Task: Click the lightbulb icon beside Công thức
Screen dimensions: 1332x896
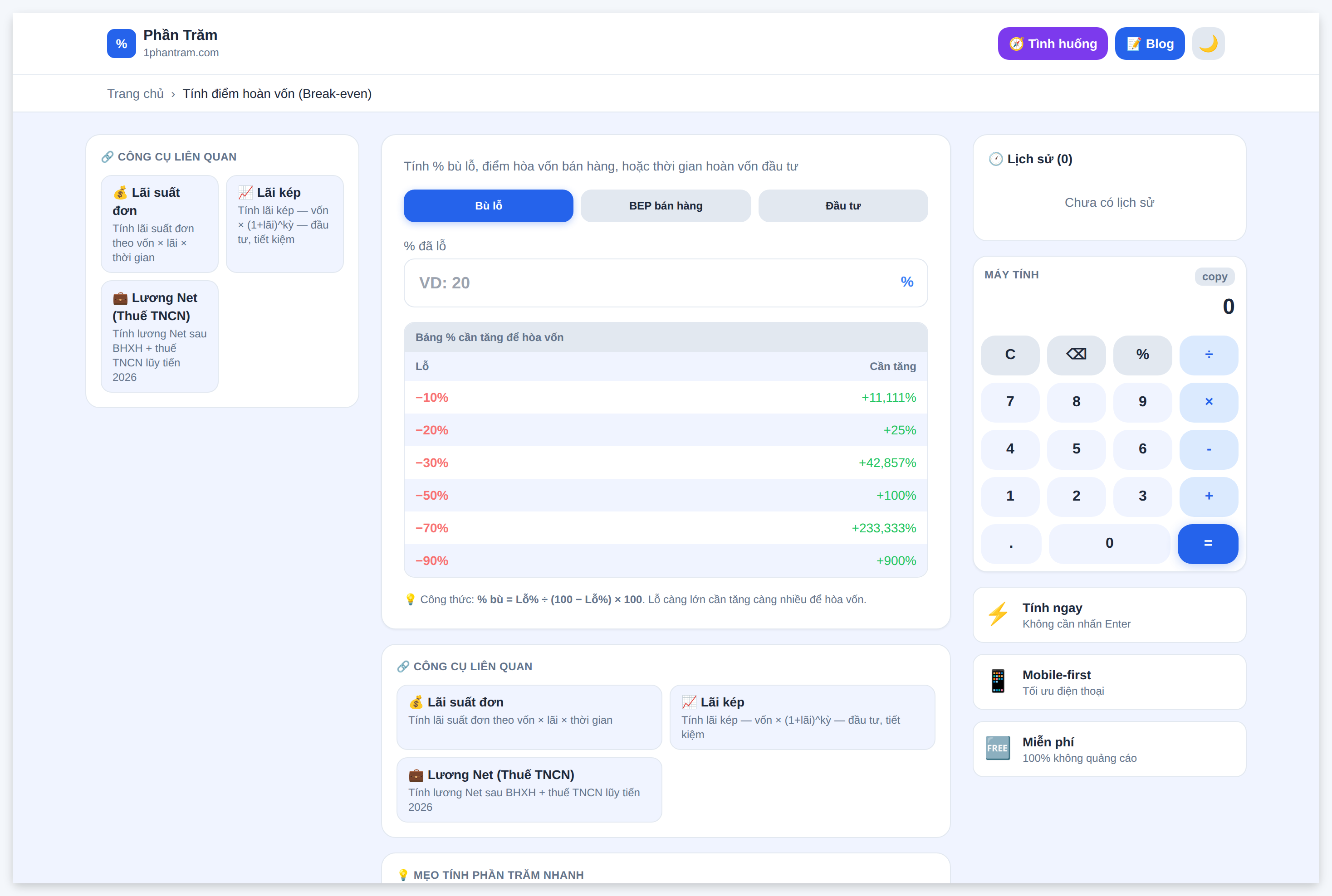Action: [410, 599]
